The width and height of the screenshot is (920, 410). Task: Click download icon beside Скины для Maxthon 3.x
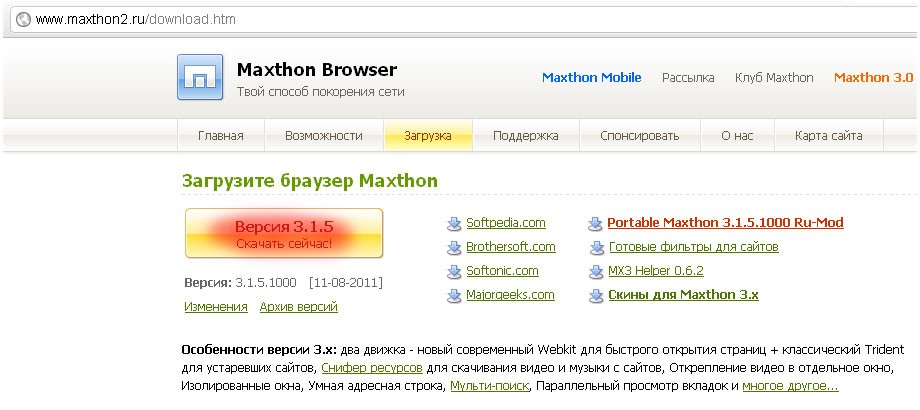[596, 296]
